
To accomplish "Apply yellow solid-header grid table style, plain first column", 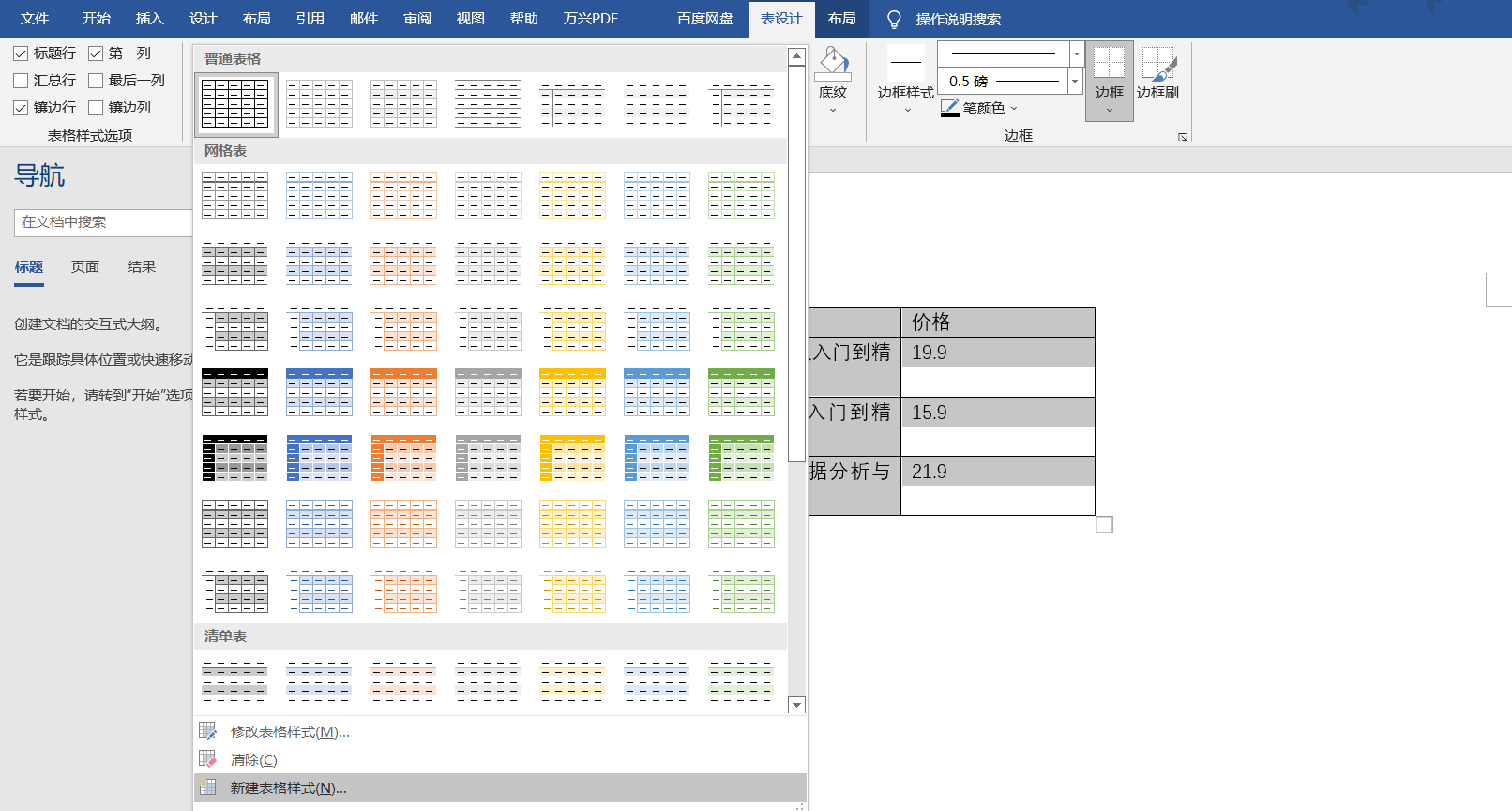I will pos(573,392).
